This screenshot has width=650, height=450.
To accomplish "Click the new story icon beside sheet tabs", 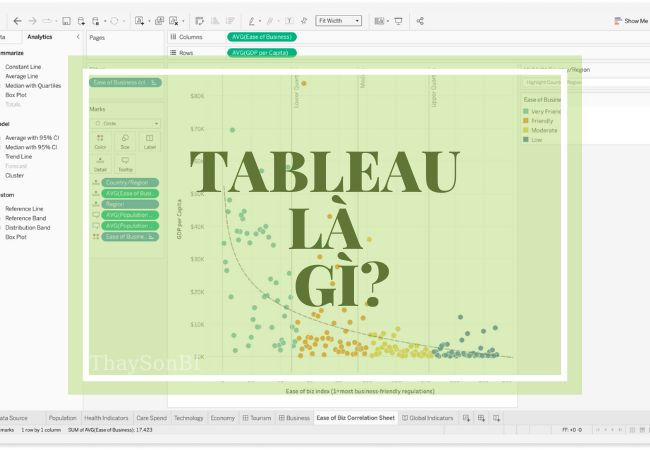I will (x=496, y=418).
